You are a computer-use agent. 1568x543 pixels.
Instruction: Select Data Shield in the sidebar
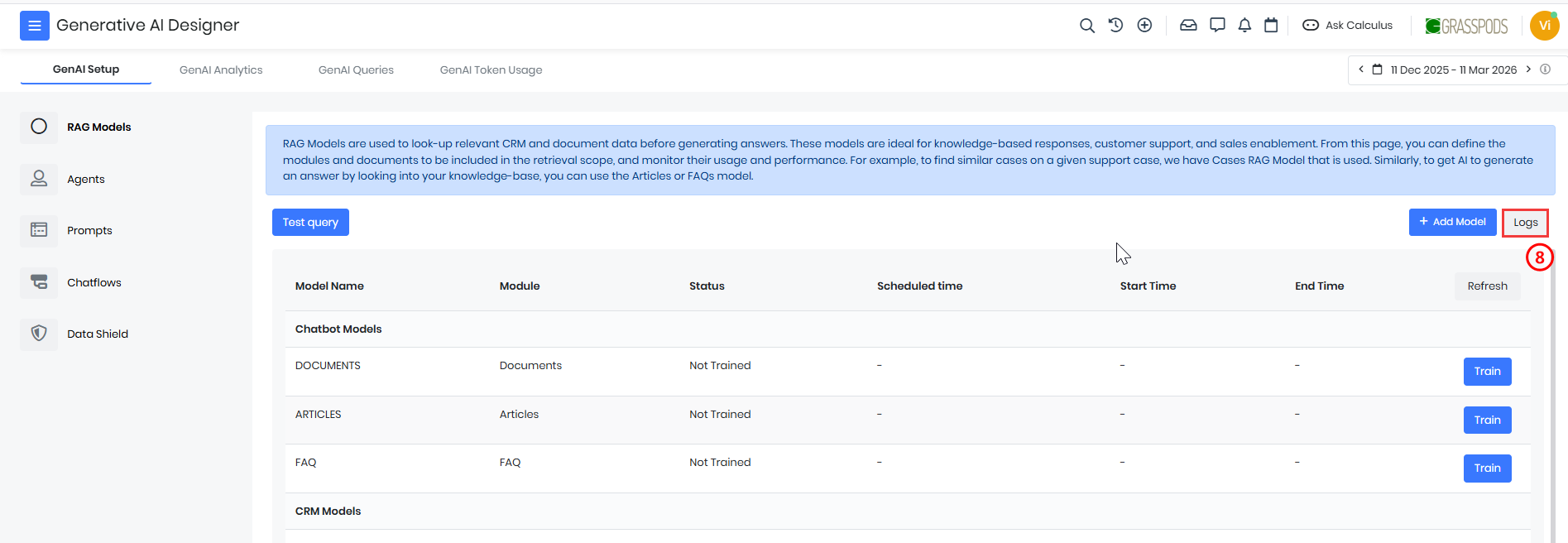(97, 334)
